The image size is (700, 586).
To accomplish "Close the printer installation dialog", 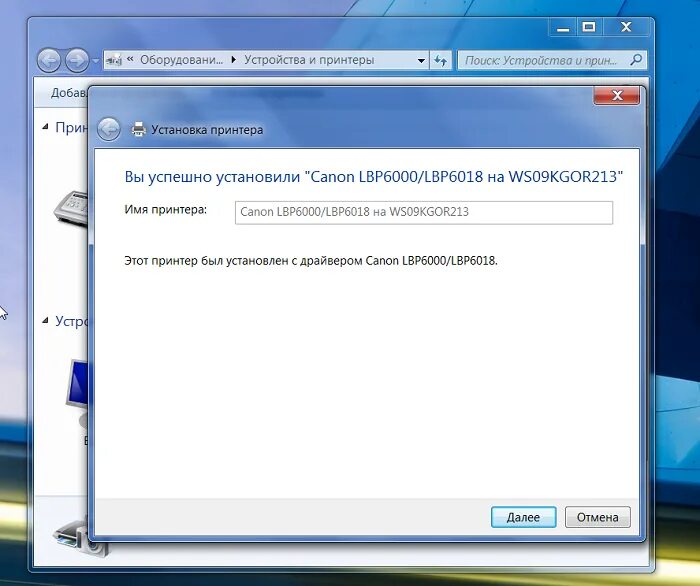I will click(x=617, y=95).
